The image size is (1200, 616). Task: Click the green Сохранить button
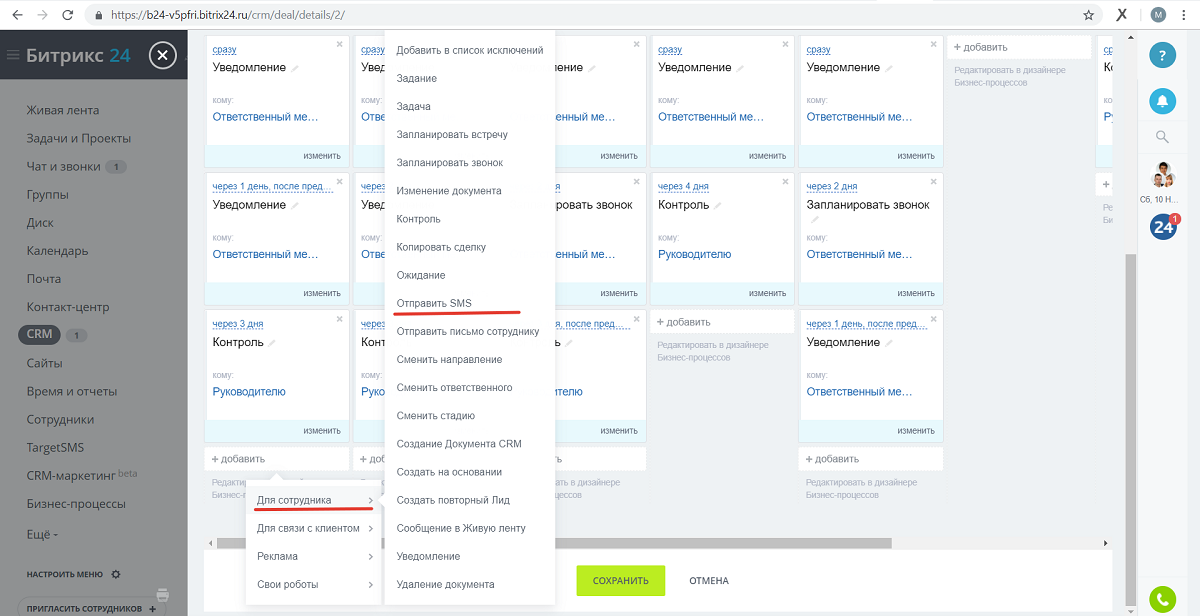pos(620,580)
